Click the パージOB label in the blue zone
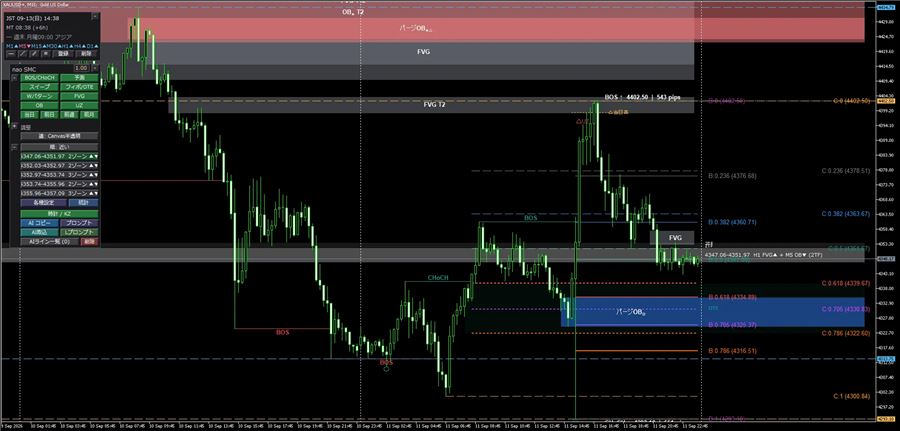Image resolution: width=900 pixels, height=431 pixels. point(631,312)
